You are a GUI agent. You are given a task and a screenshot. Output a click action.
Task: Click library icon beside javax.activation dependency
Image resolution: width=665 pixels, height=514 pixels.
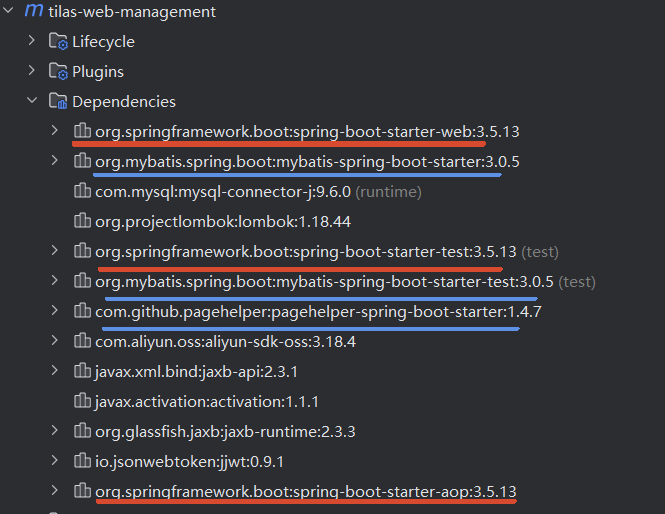pos(82,401)
